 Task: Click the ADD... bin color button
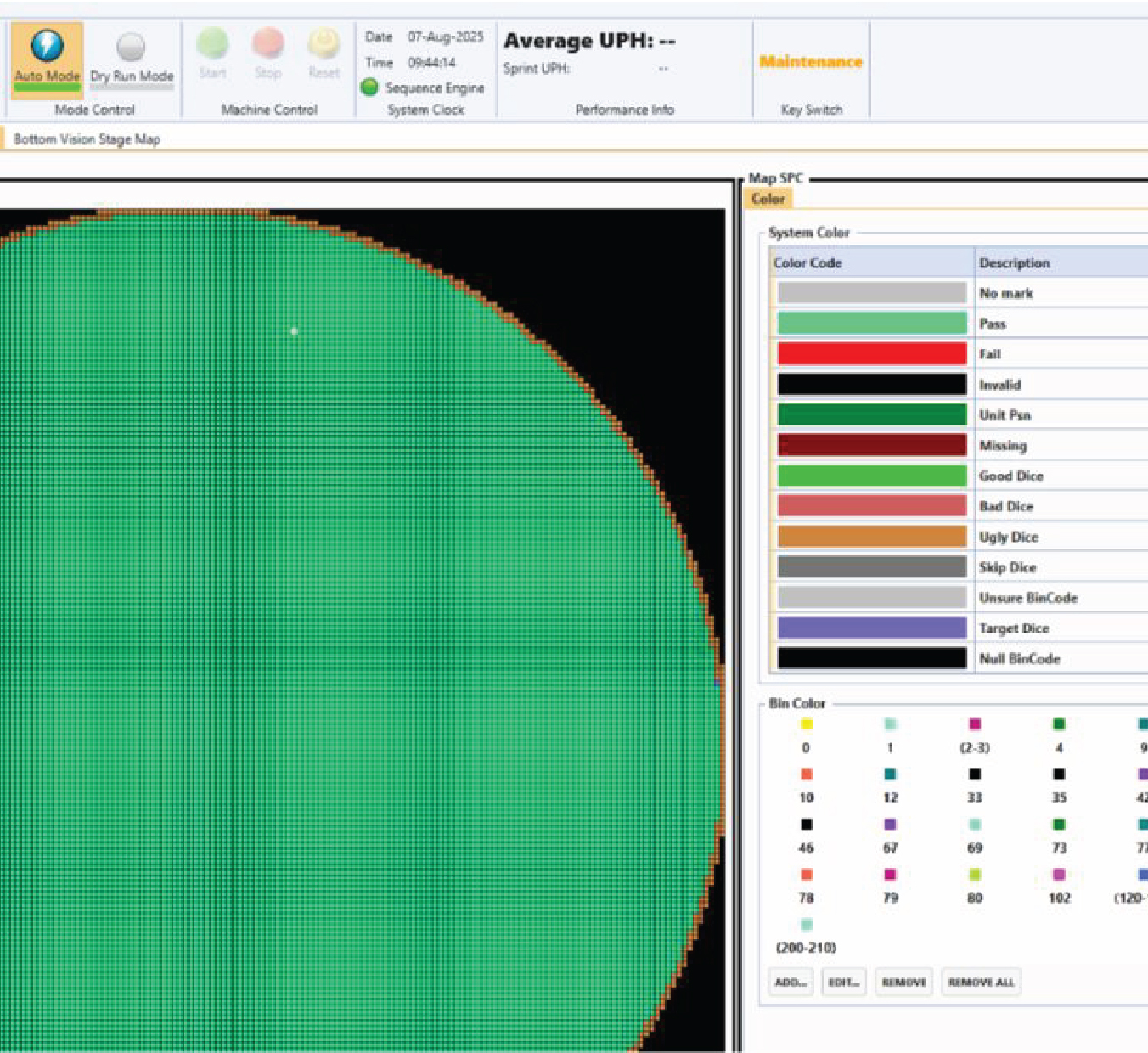click(x=790, y=983)
